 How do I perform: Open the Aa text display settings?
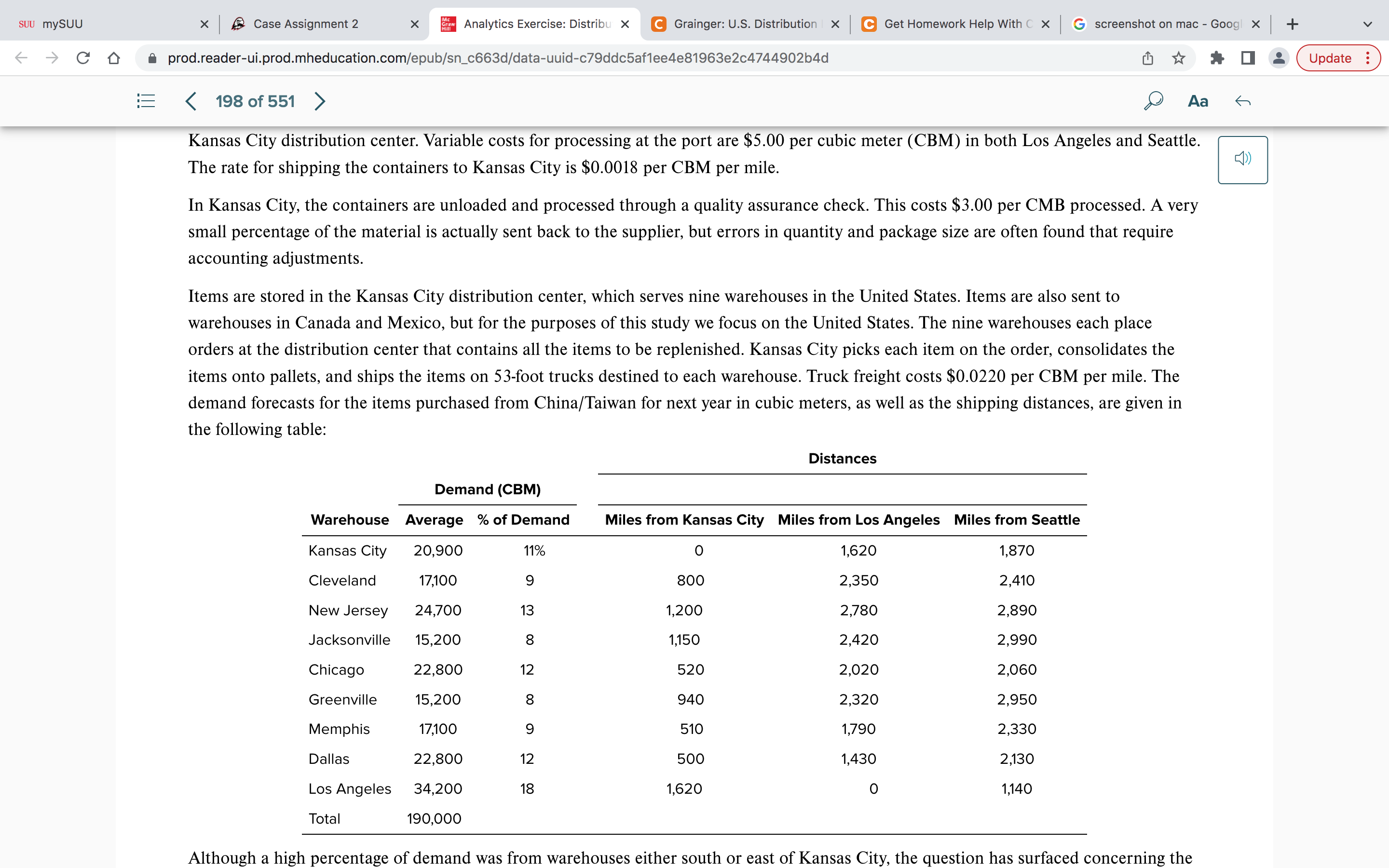pyautogui.click(x=1198, y=101)
